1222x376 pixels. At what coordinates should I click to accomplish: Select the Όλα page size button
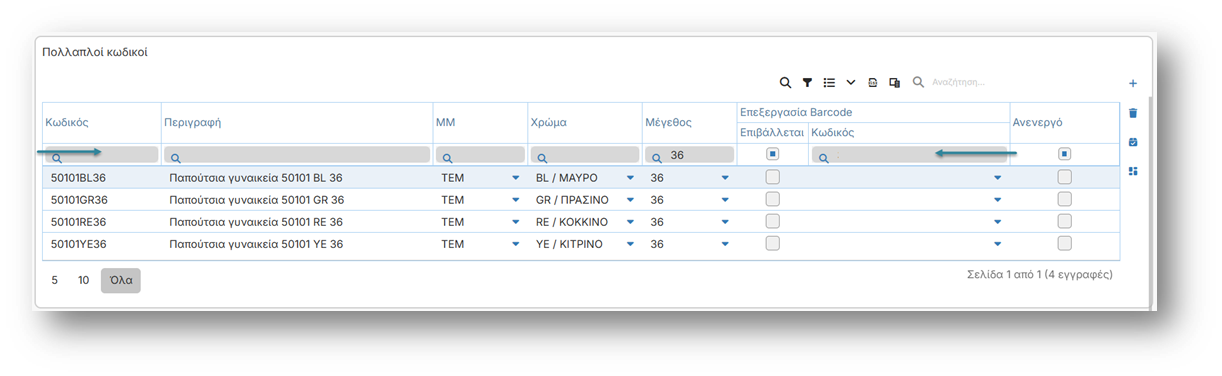pyautogui.click(x=121, y=280)
